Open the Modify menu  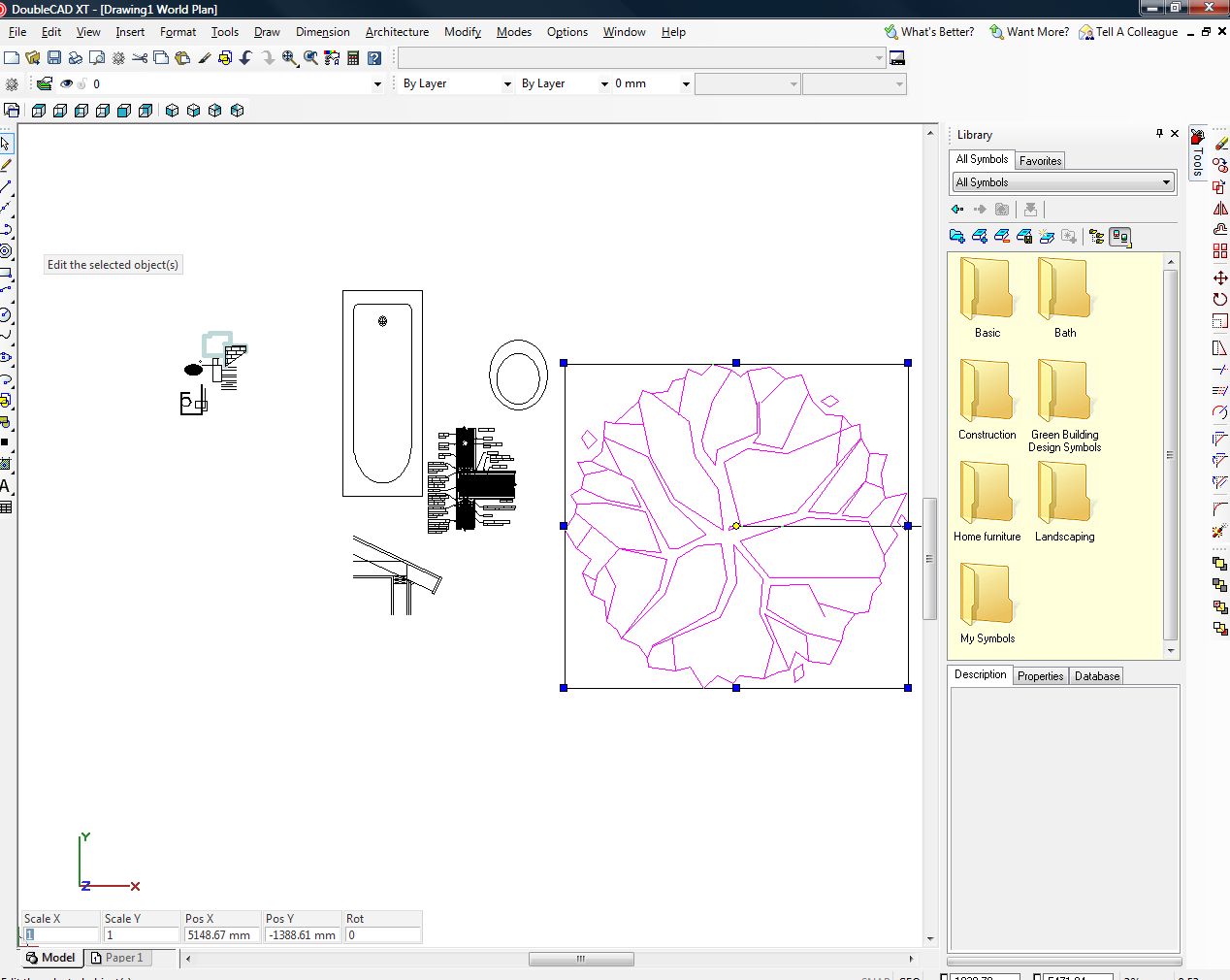463,32
